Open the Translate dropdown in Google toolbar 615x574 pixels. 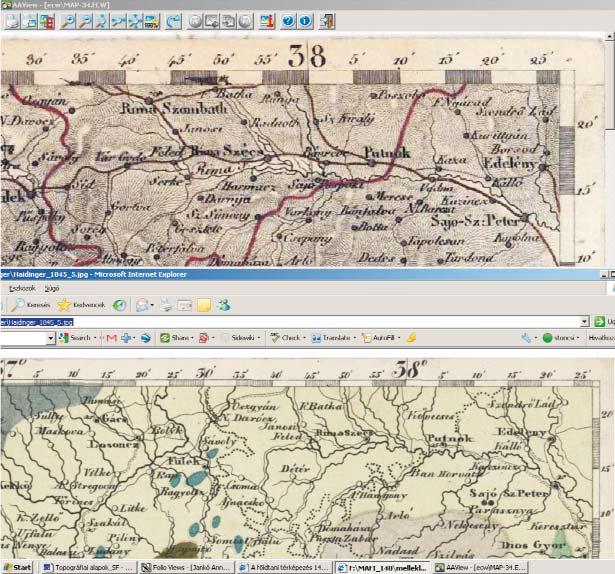333,338
